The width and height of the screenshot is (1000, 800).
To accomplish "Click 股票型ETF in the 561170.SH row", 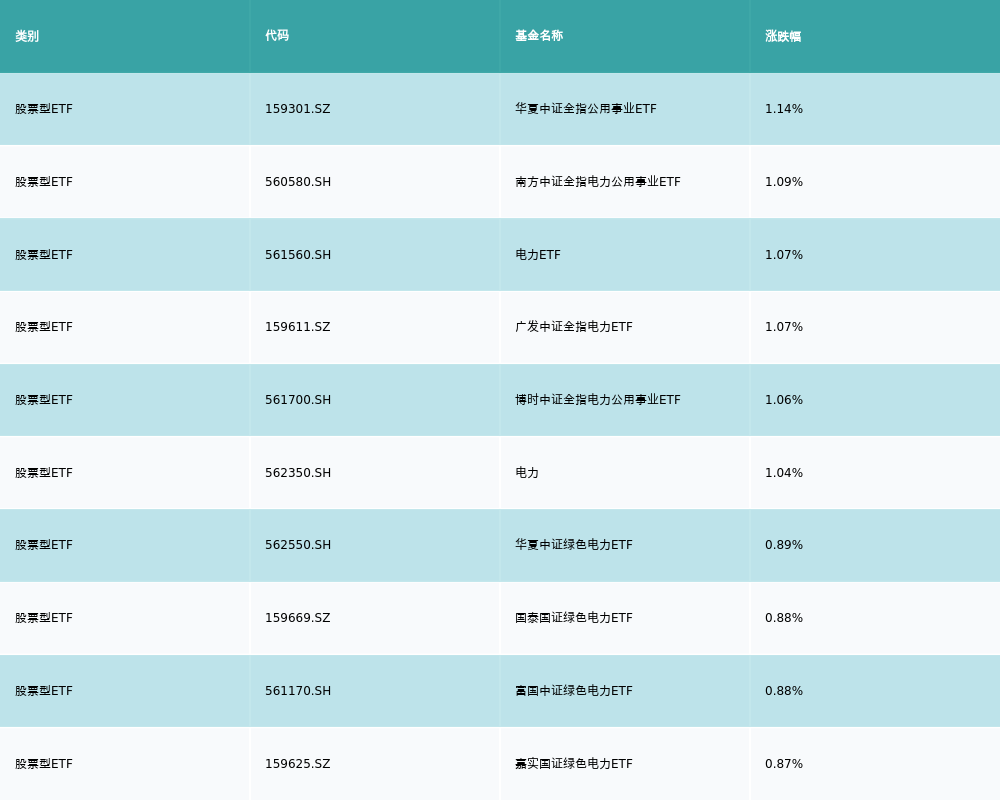I will point(44,691).
